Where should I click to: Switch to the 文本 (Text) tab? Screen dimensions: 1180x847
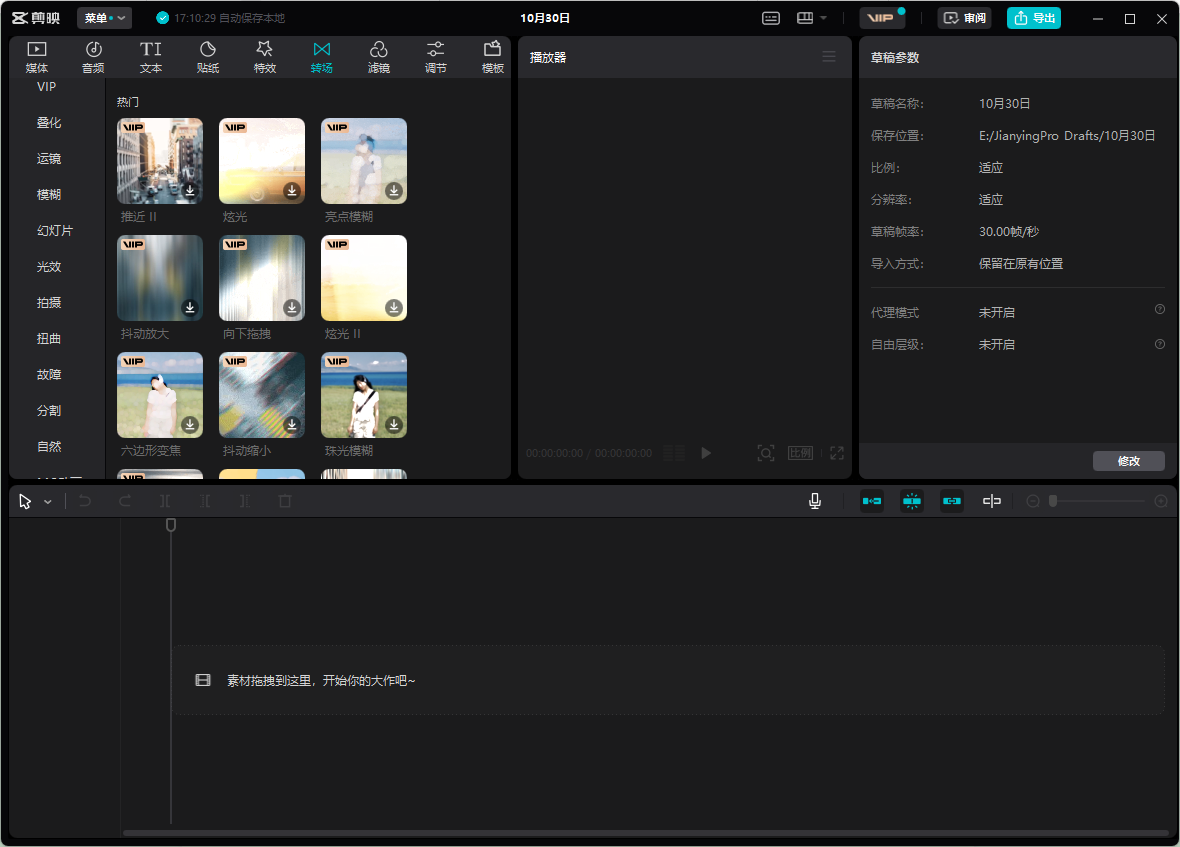coord(150,56)
